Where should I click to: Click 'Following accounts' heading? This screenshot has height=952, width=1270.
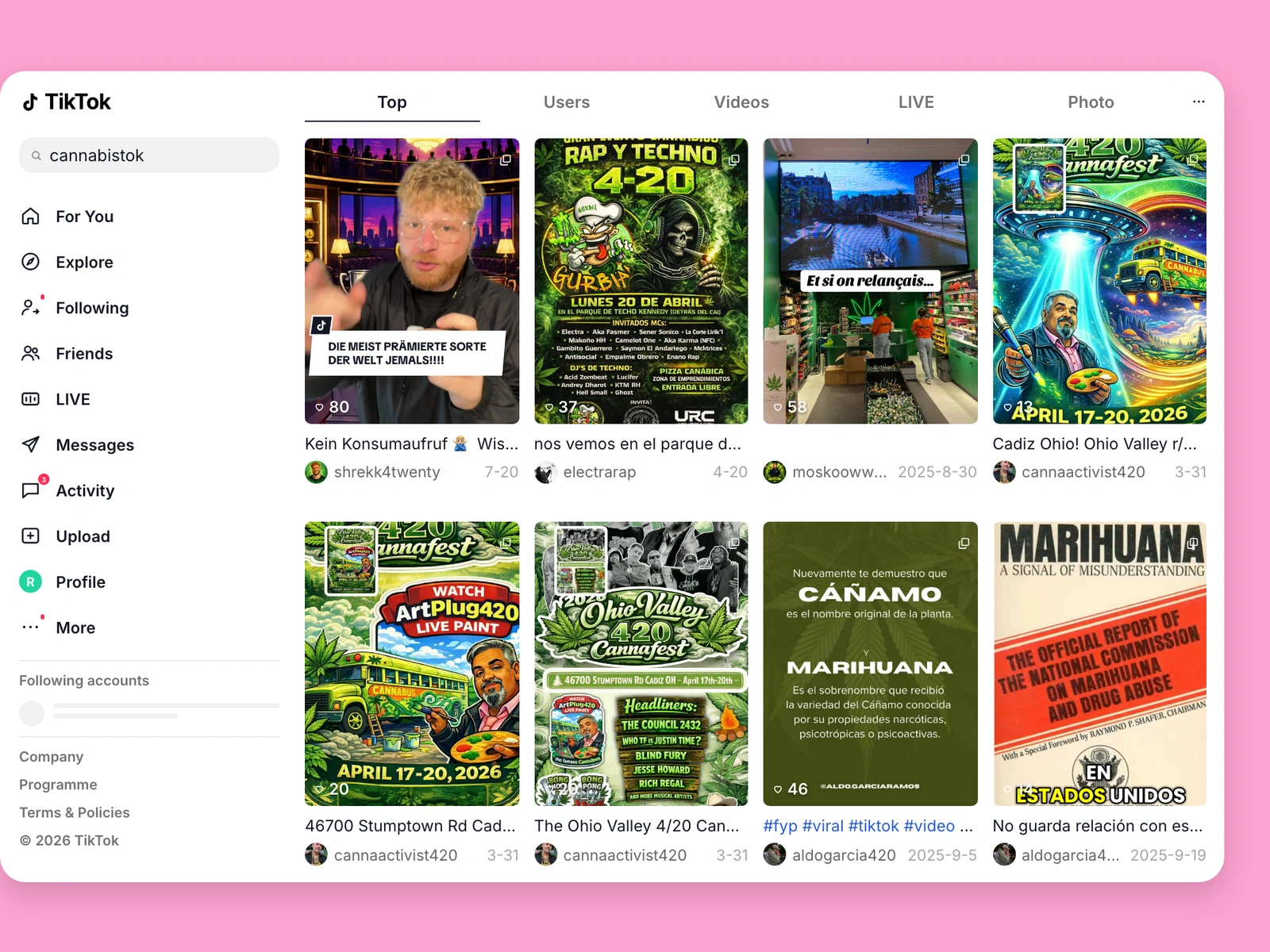[x=84, y=681]
